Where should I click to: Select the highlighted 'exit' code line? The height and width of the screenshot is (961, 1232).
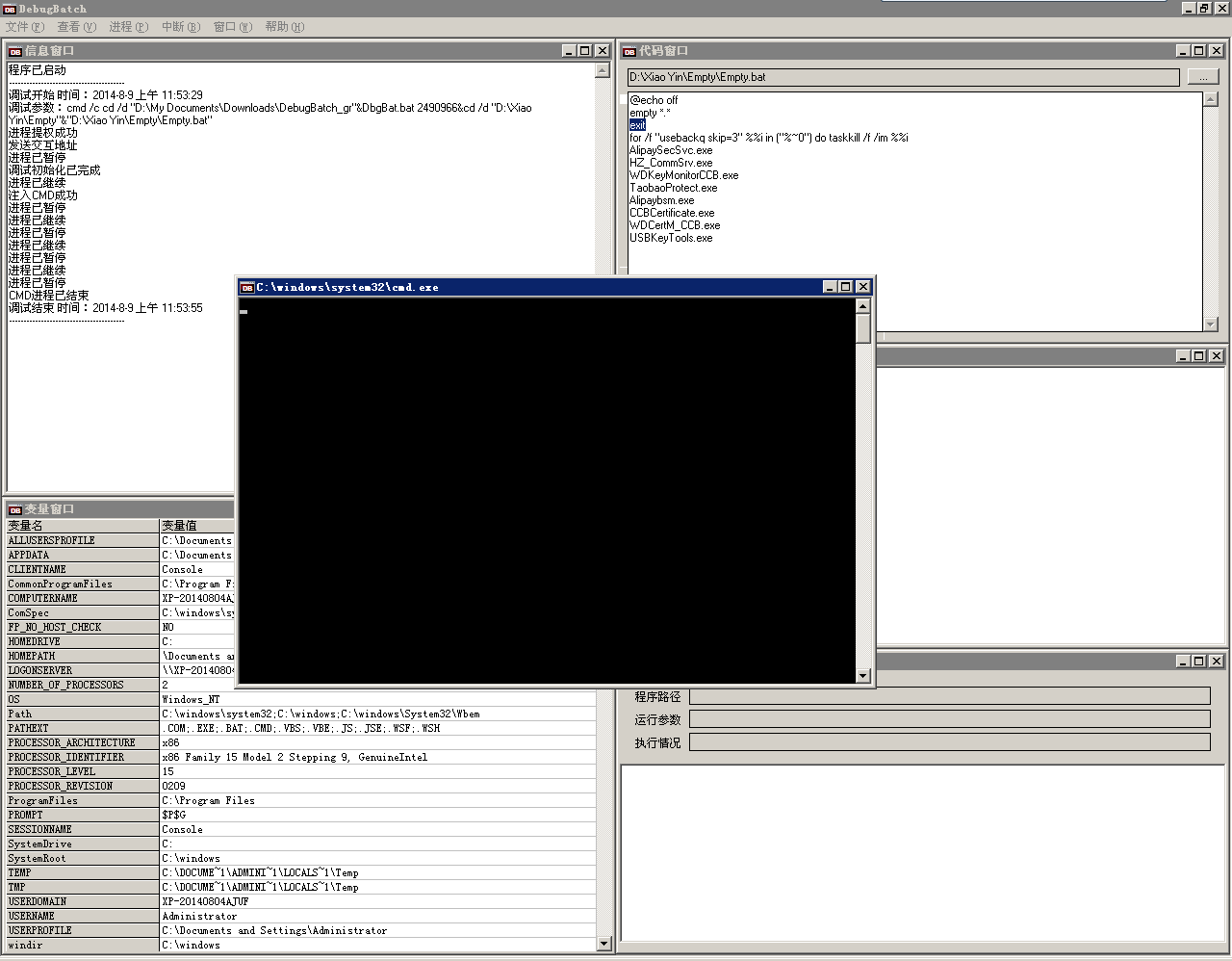click(637, 125)
